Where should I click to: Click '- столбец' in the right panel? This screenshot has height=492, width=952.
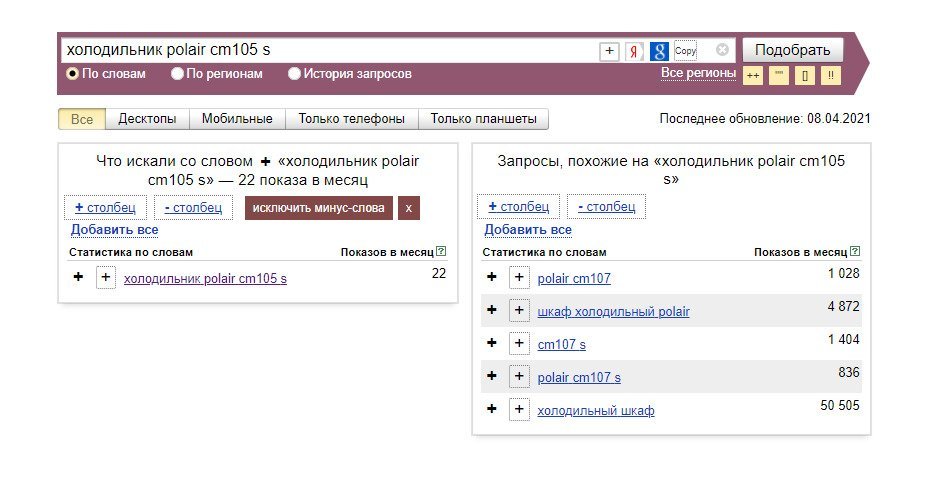[x=607, y=207]
